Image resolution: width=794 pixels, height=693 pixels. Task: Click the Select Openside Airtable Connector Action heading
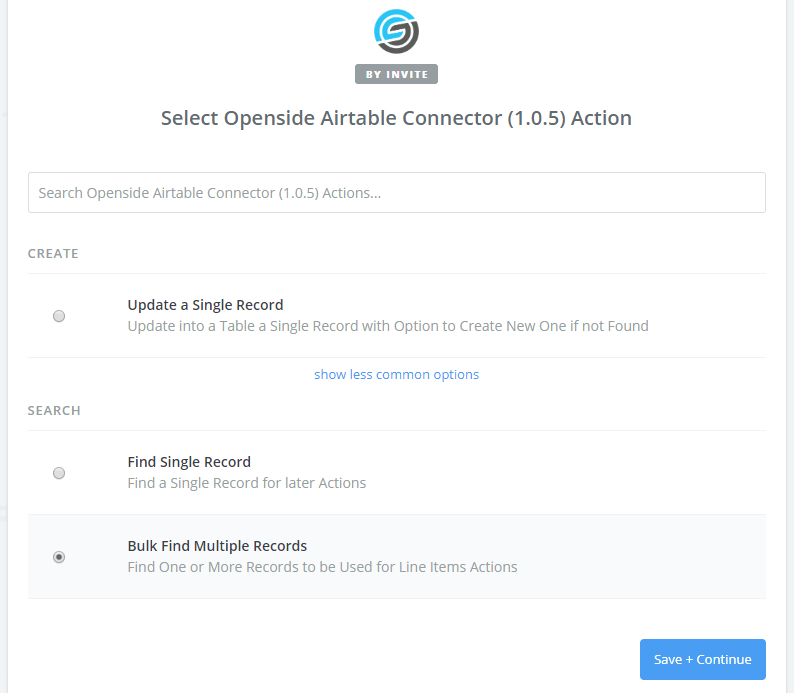(396, 118)
